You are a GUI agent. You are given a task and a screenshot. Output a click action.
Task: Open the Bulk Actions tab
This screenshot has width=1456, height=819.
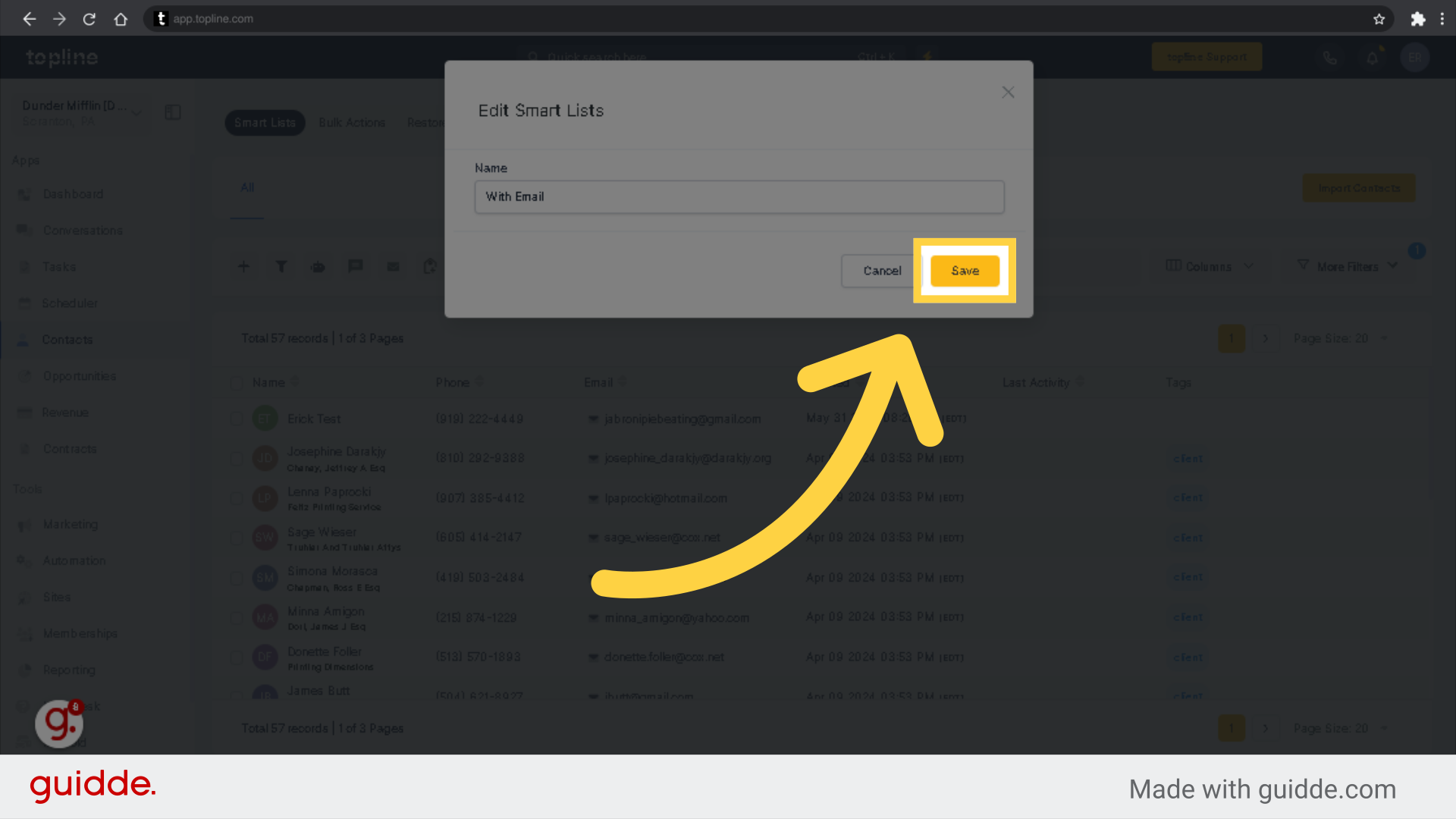(352, 122)
